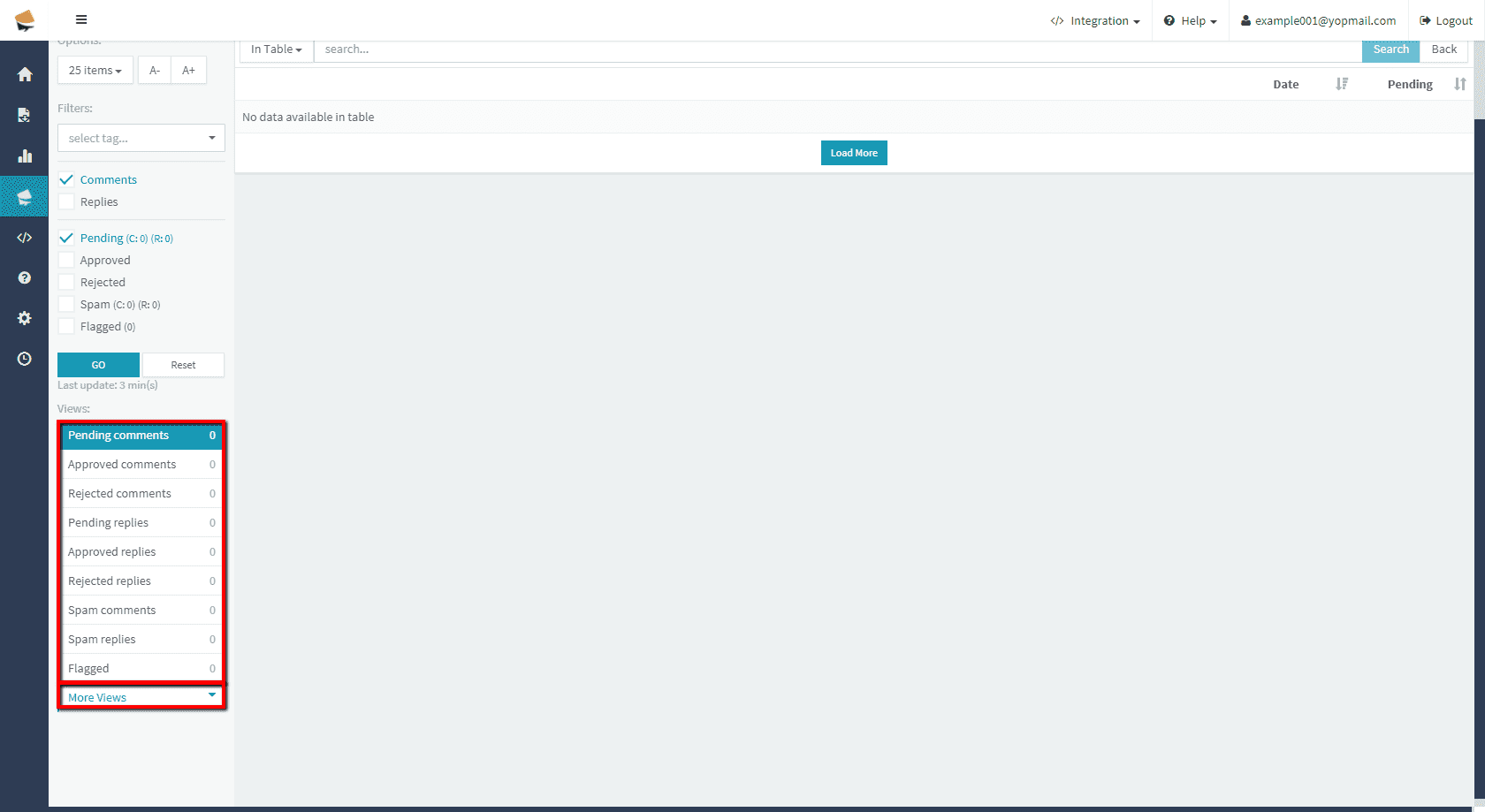Click the code integration sidebar icon
Viewport: 1485px width, 812px height.
coord(25,238)
